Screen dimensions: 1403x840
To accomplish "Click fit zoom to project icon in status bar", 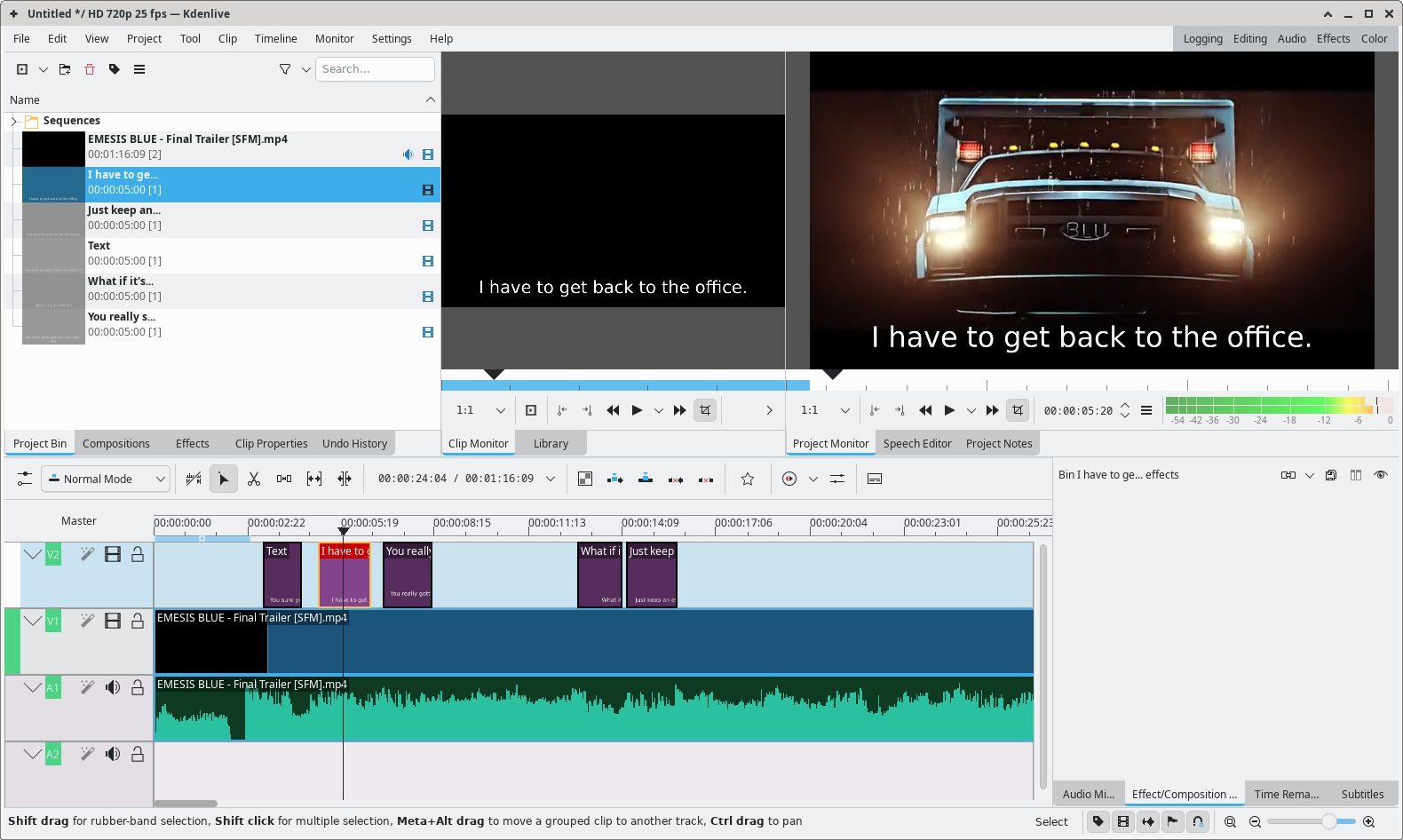I will coord(1230,822).
